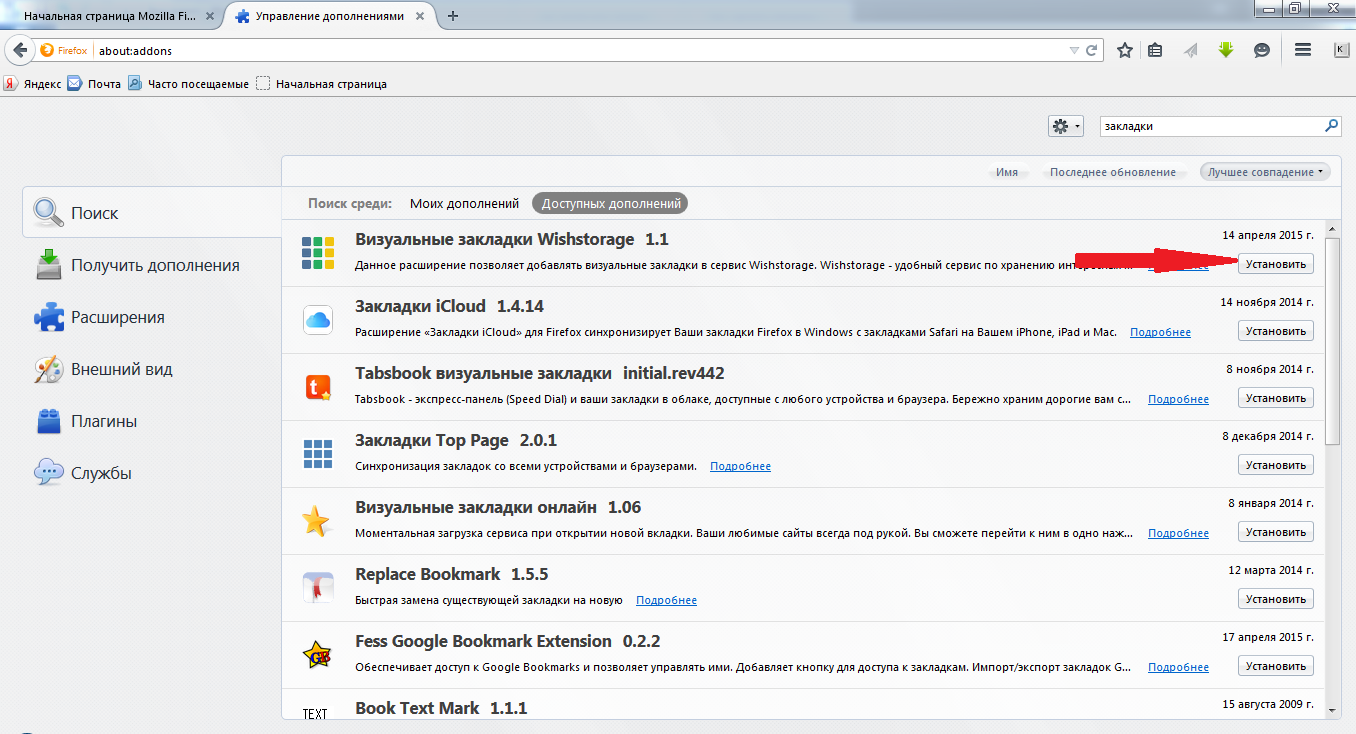Open the Firefox hamburger menu

(1302, 50)
